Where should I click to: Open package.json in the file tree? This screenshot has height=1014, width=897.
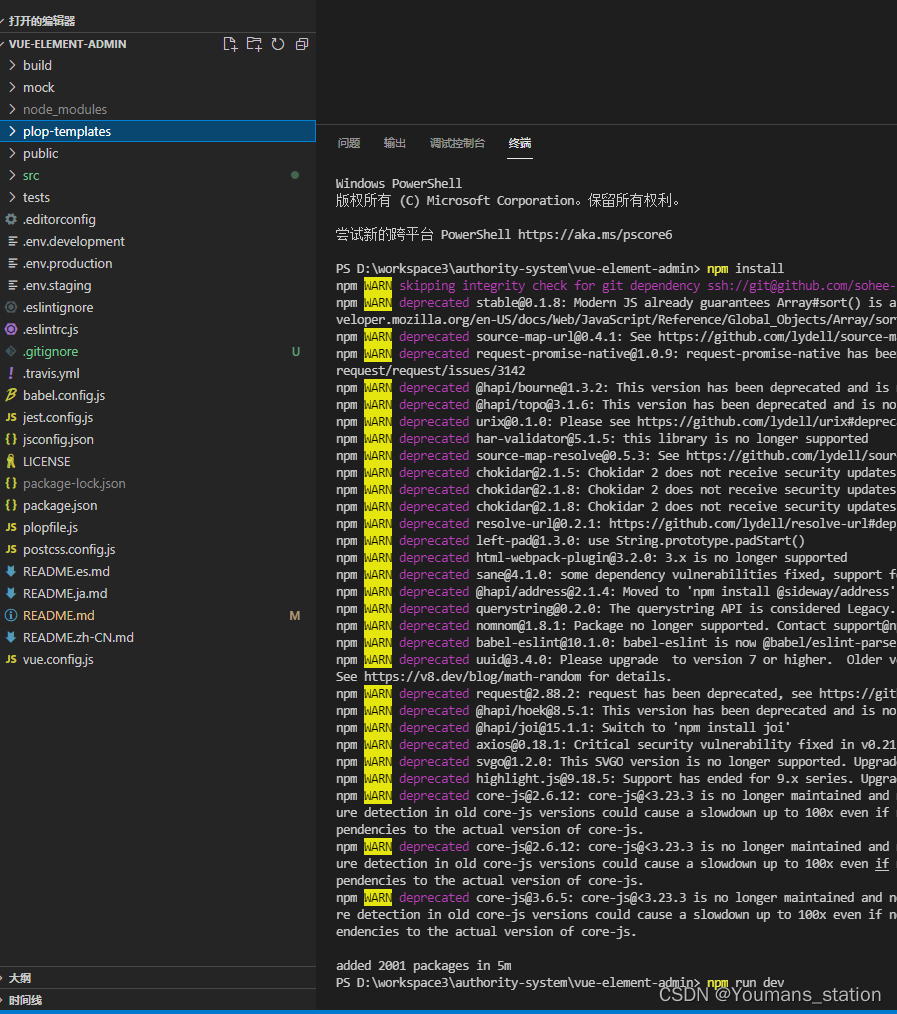(59, 505)
